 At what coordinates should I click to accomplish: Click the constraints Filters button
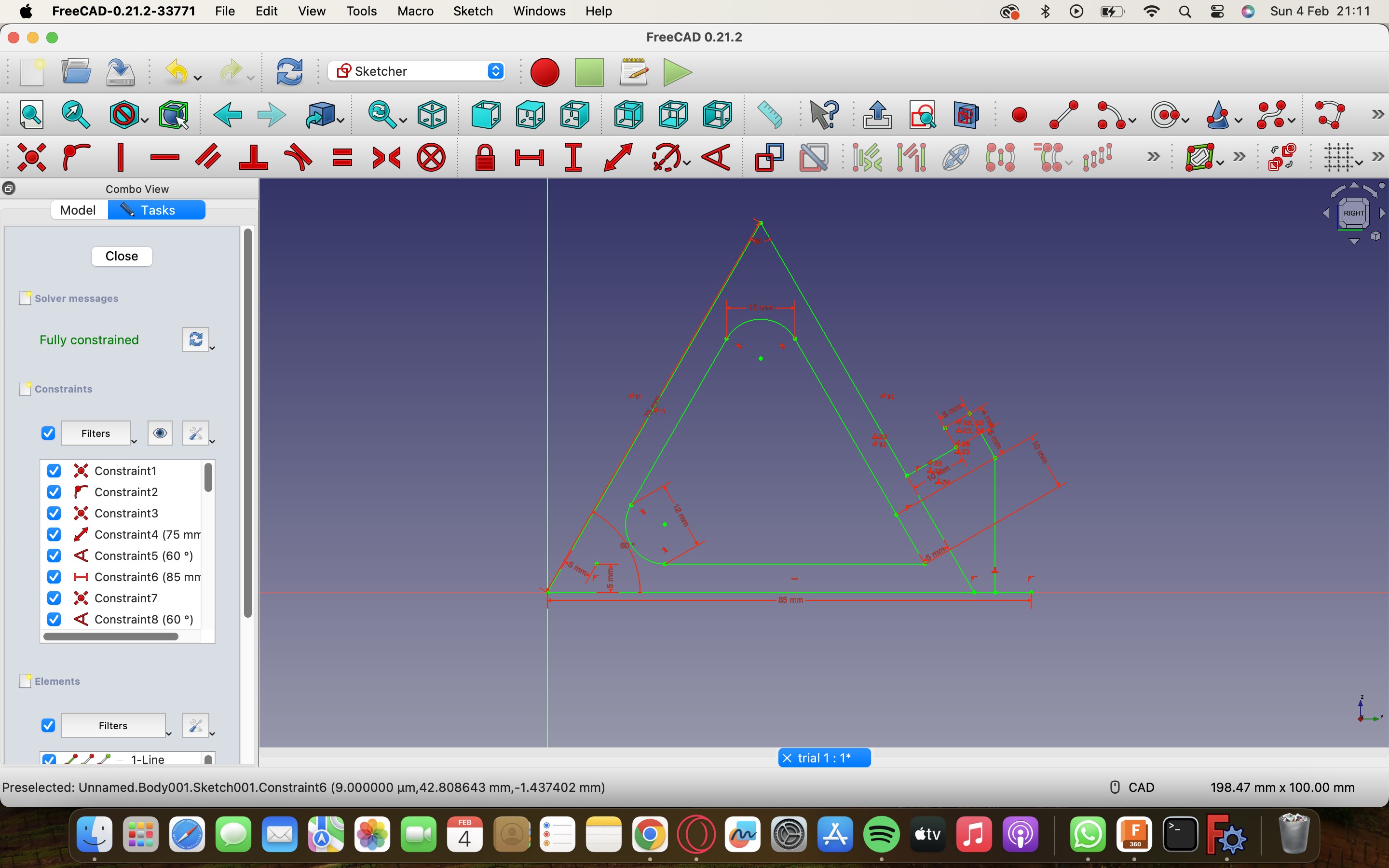96,434
